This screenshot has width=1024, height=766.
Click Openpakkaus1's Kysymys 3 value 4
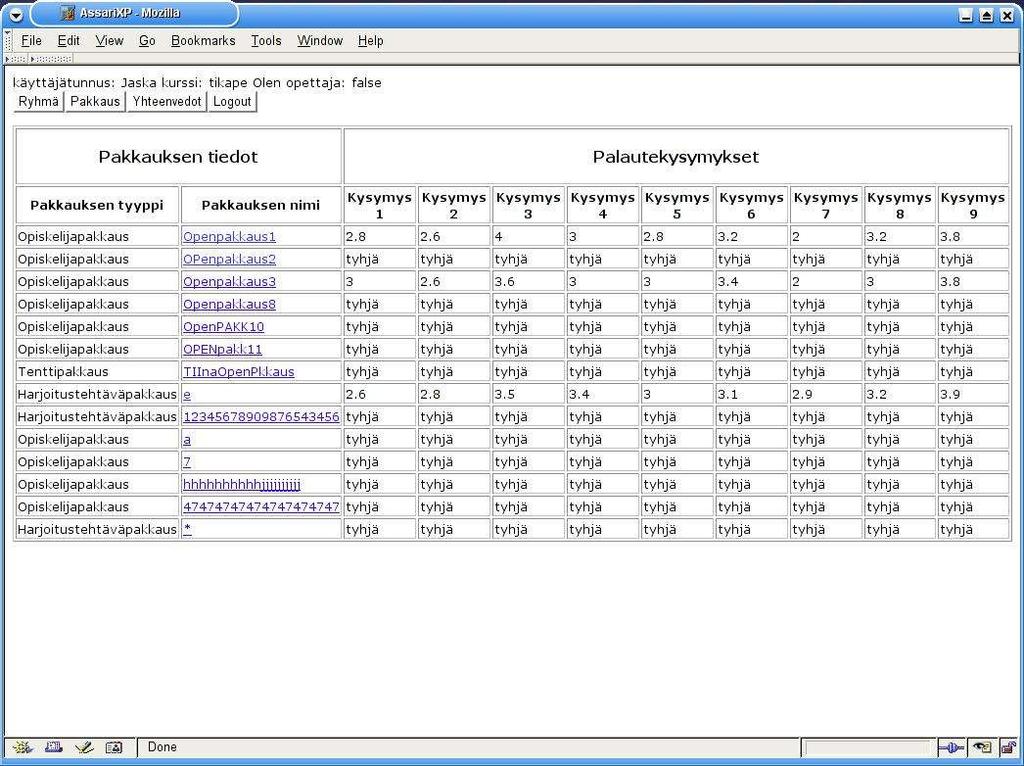499,236
